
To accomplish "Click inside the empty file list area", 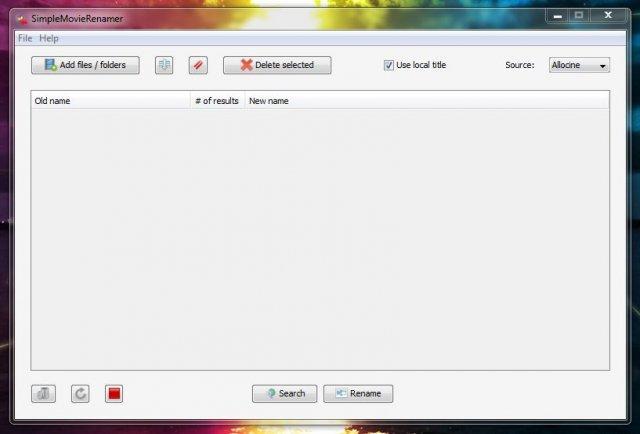I will pyautogui.click(x=320, y=240).
